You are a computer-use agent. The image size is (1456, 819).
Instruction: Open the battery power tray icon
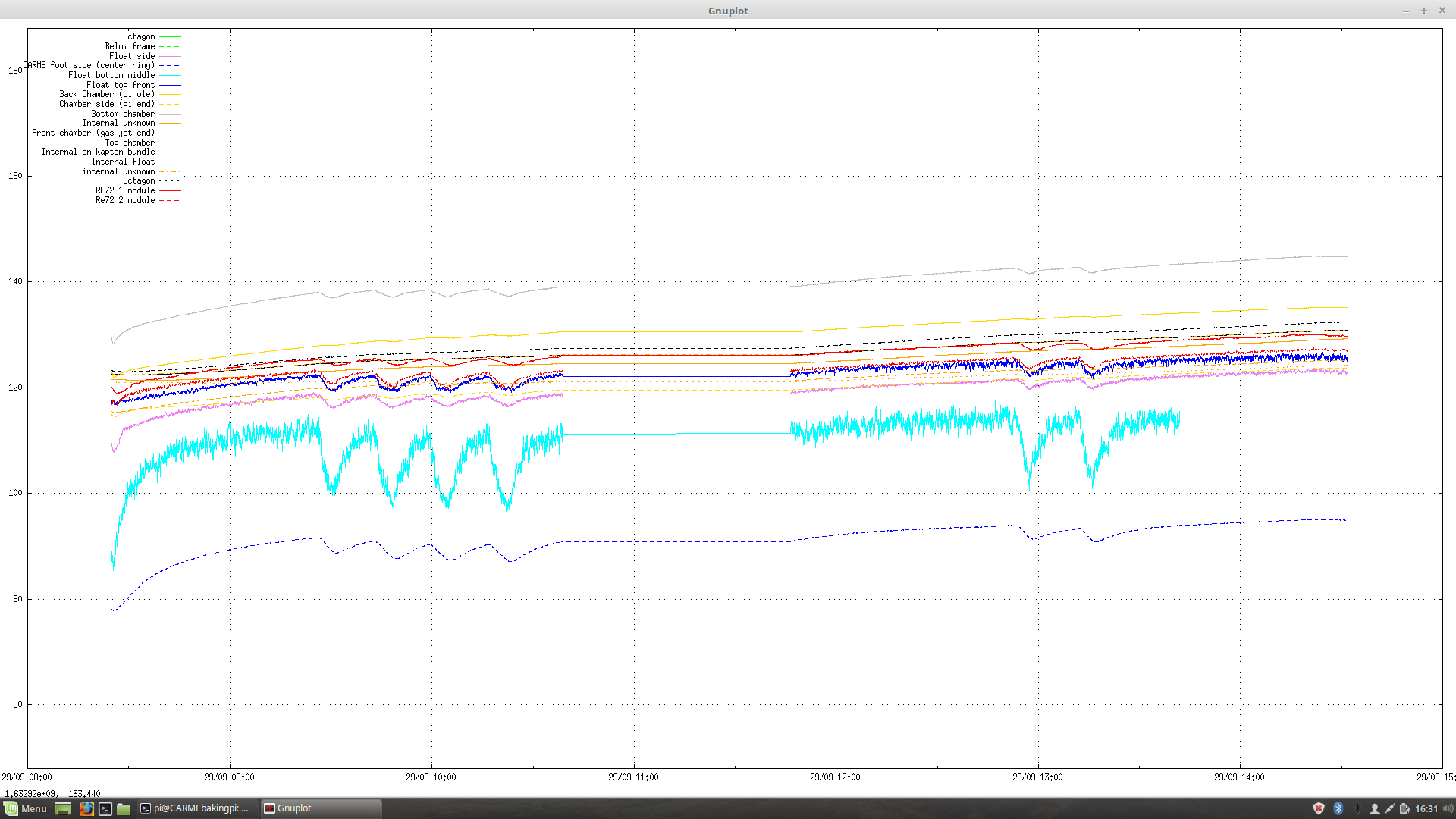[1404, 808]
